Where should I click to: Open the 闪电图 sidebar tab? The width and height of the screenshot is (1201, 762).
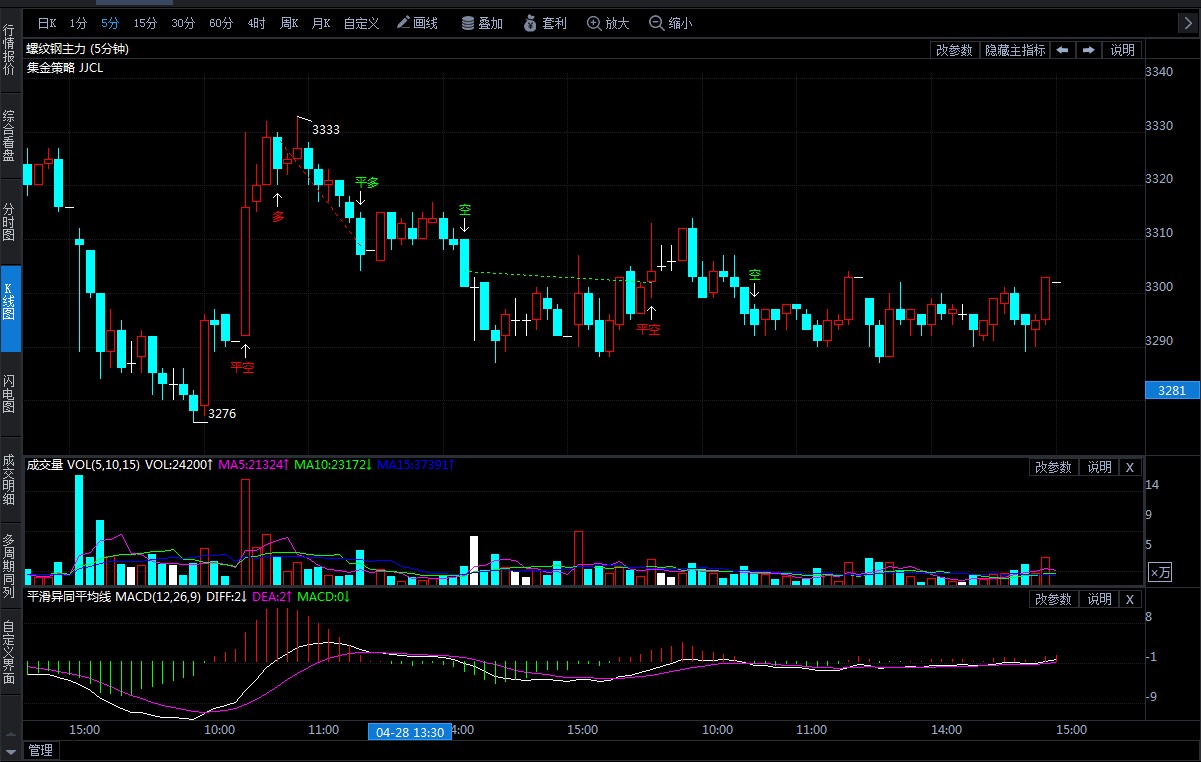point(10,394)
